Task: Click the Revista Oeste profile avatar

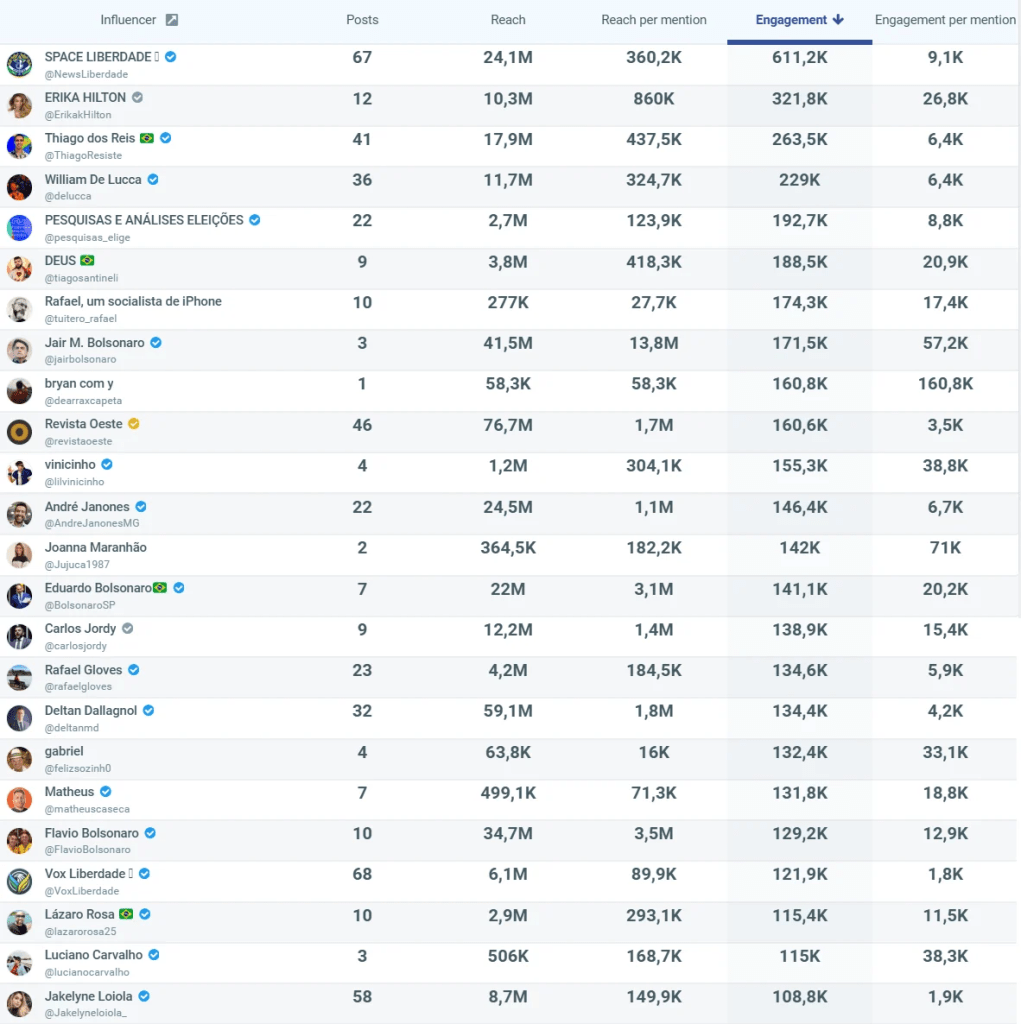Action: (x=19, y=432)
